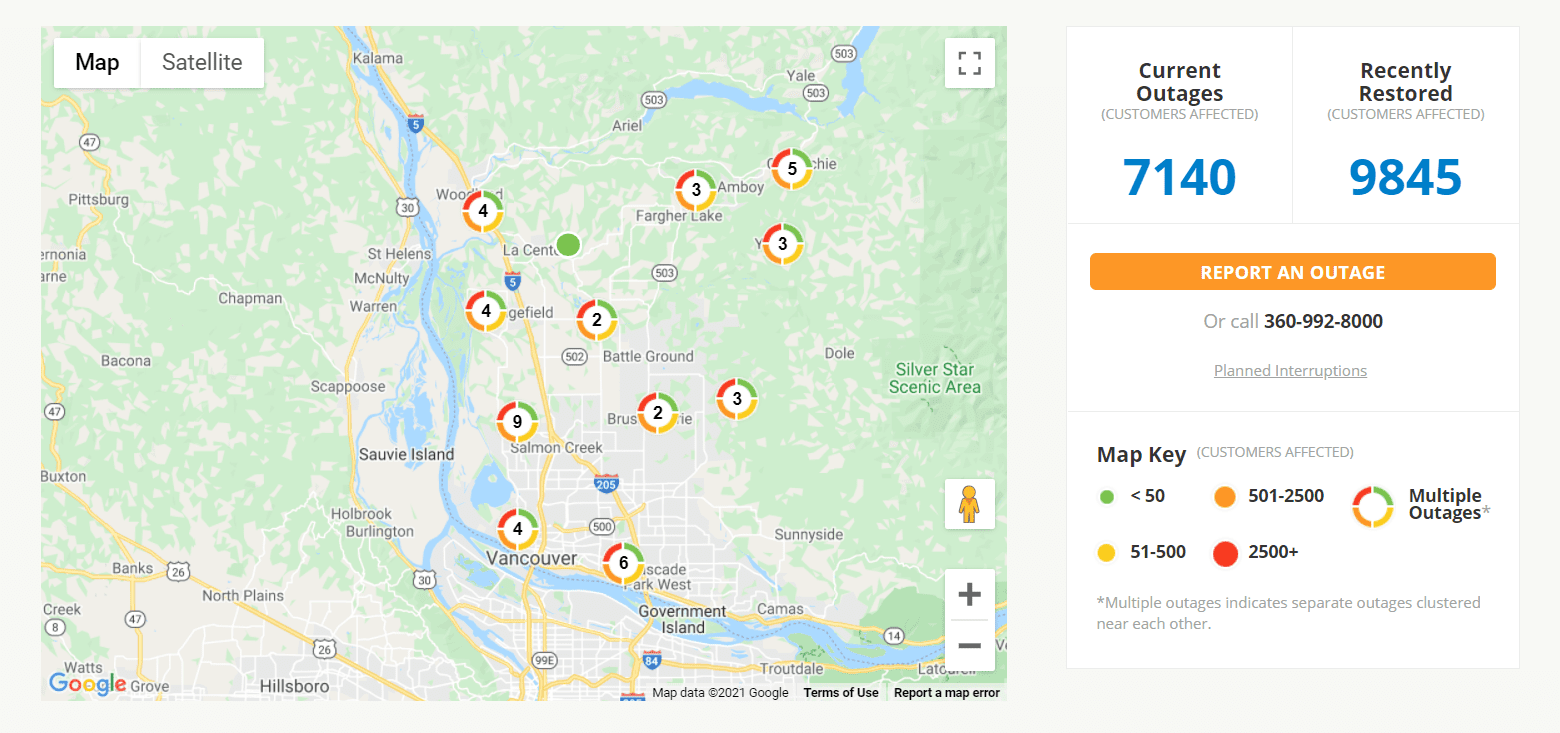Screen dimensions: 1560x733
Task: Zoom out of the map
Action: [969, 645]
